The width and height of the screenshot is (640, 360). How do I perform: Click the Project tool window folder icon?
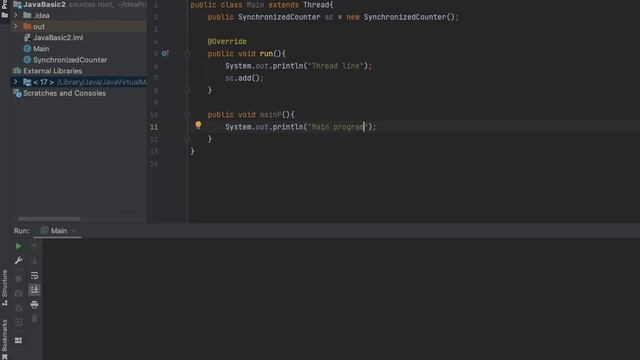click(4, 15)
